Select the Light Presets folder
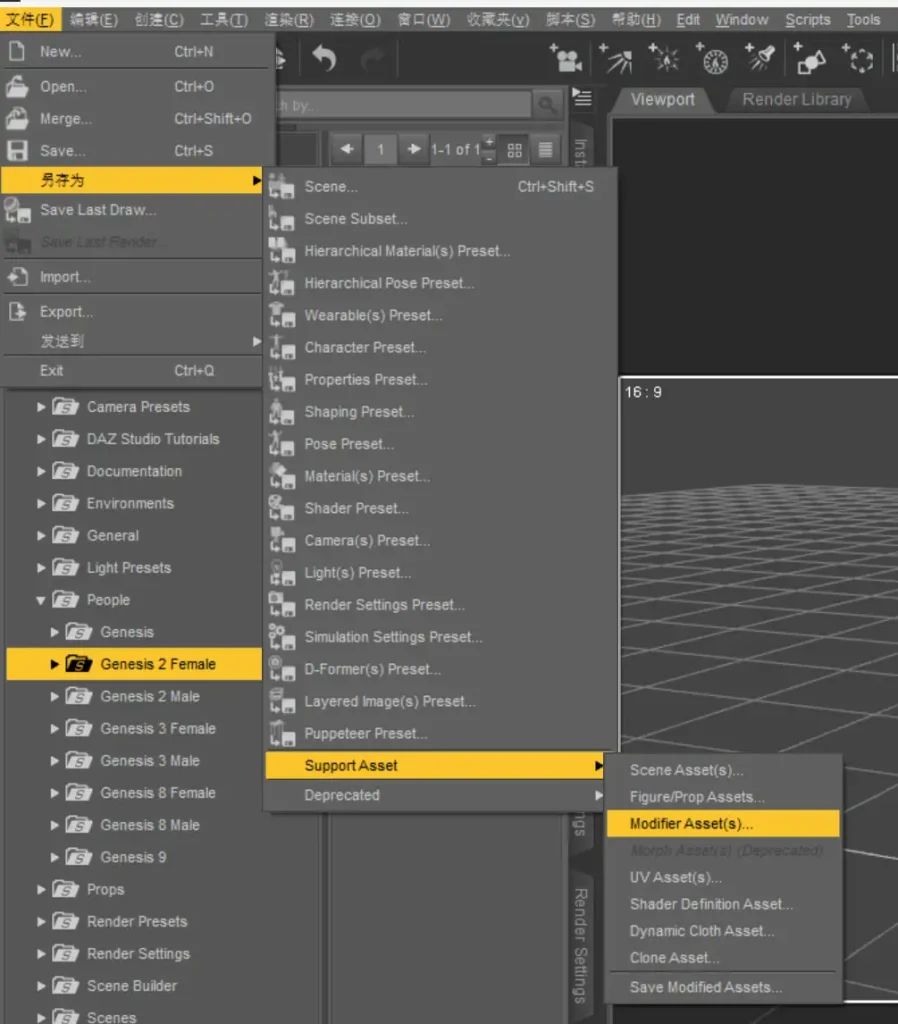The width and height of the screenshot is (898, 1024). [129, 568]
